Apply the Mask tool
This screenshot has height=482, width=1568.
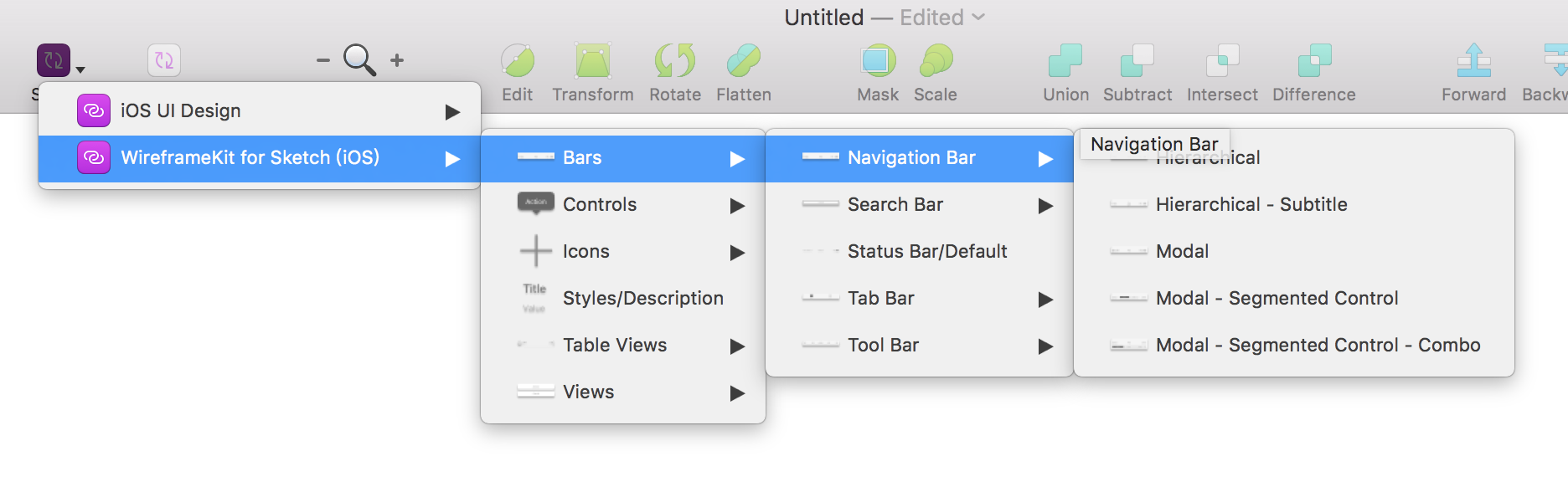point(878,60)
